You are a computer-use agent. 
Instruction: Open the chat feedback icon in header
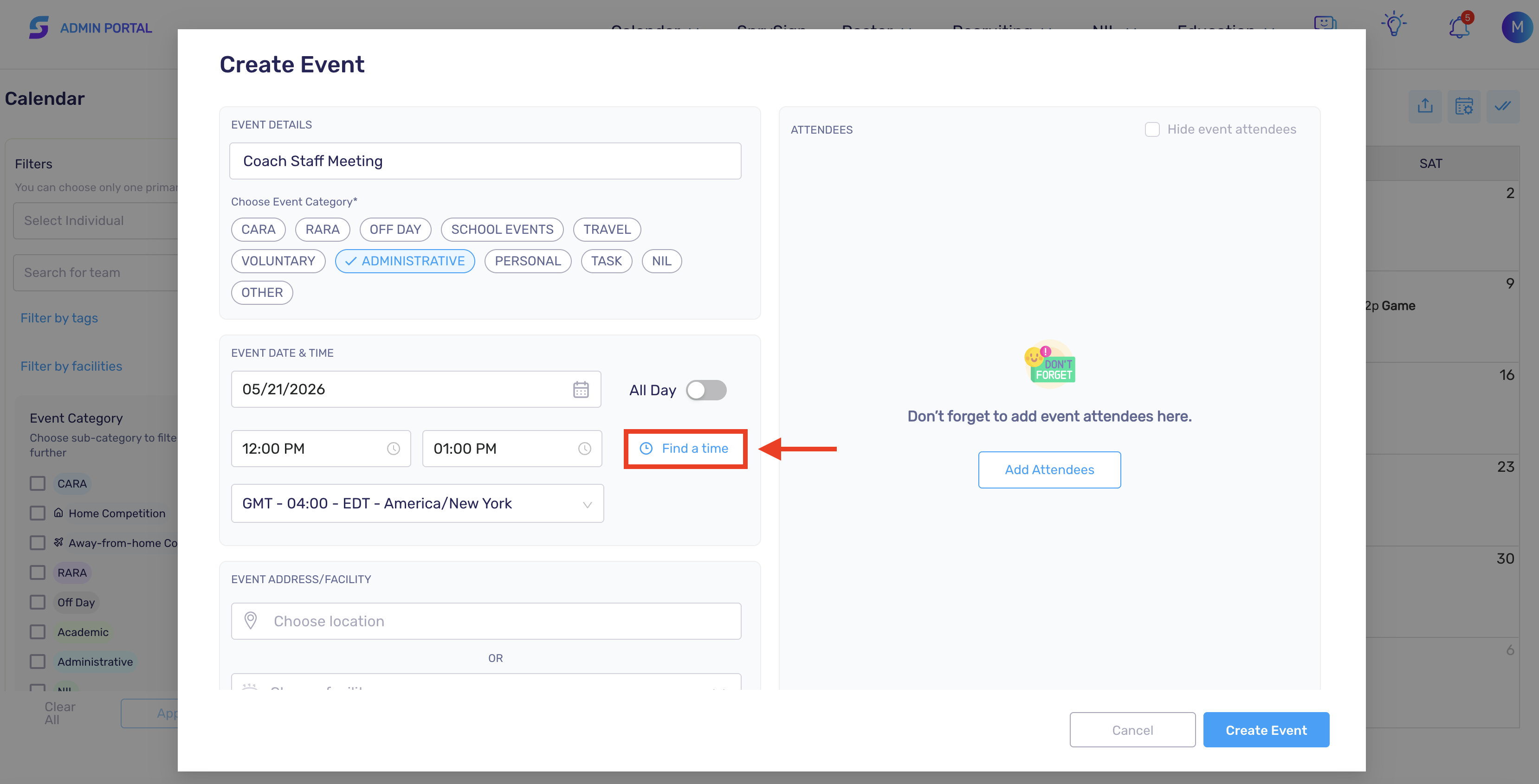coord(1325,25)
